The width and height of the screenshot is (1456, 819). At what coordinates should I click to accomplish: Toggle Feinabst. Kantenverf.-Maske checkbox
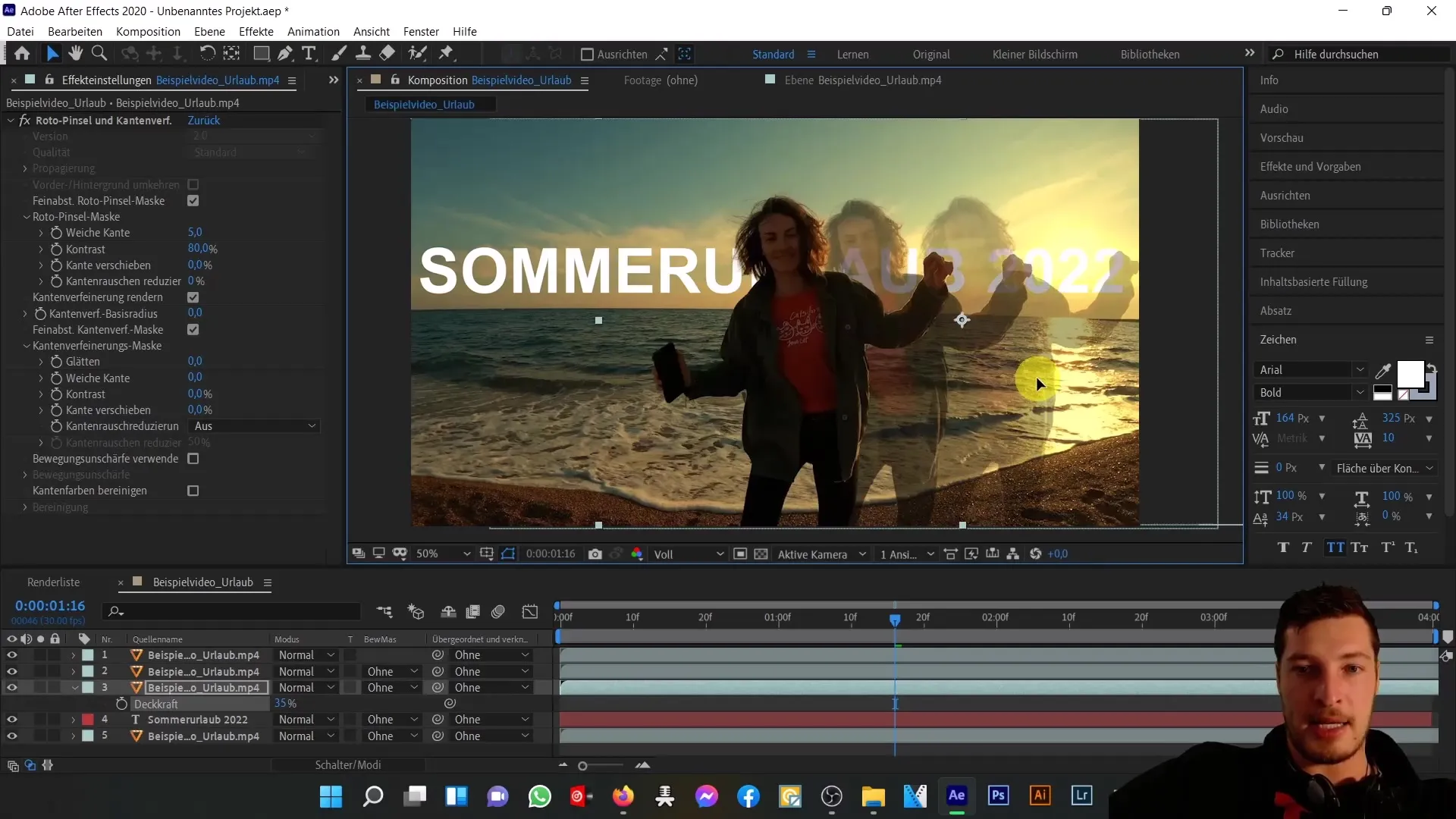click(193, 330)
